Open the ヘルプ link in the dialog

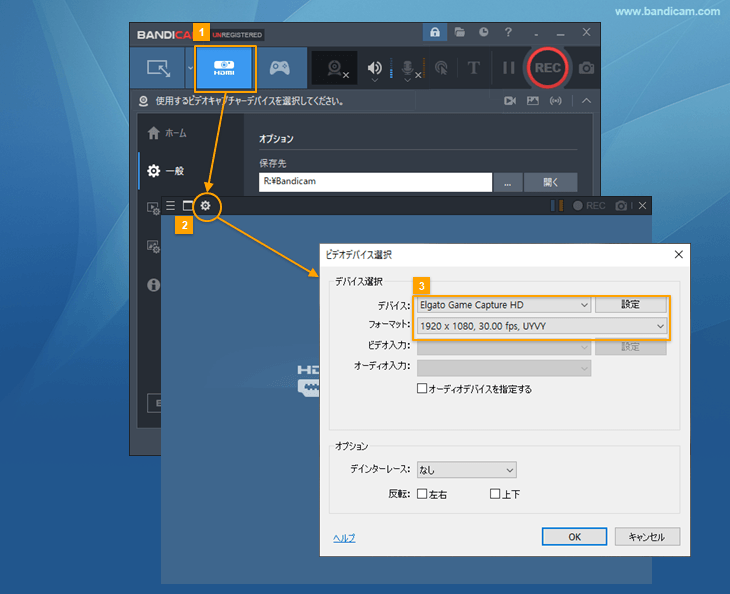[344, 538]
